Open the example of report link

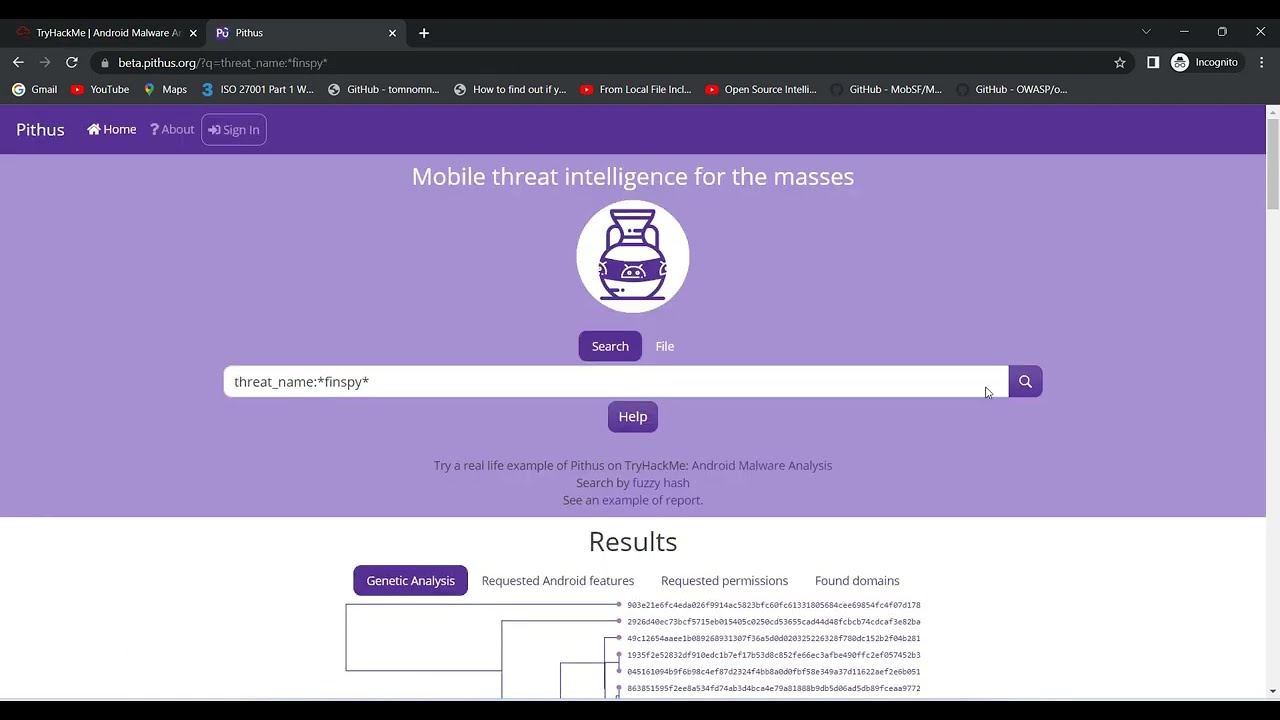(651, 500)
